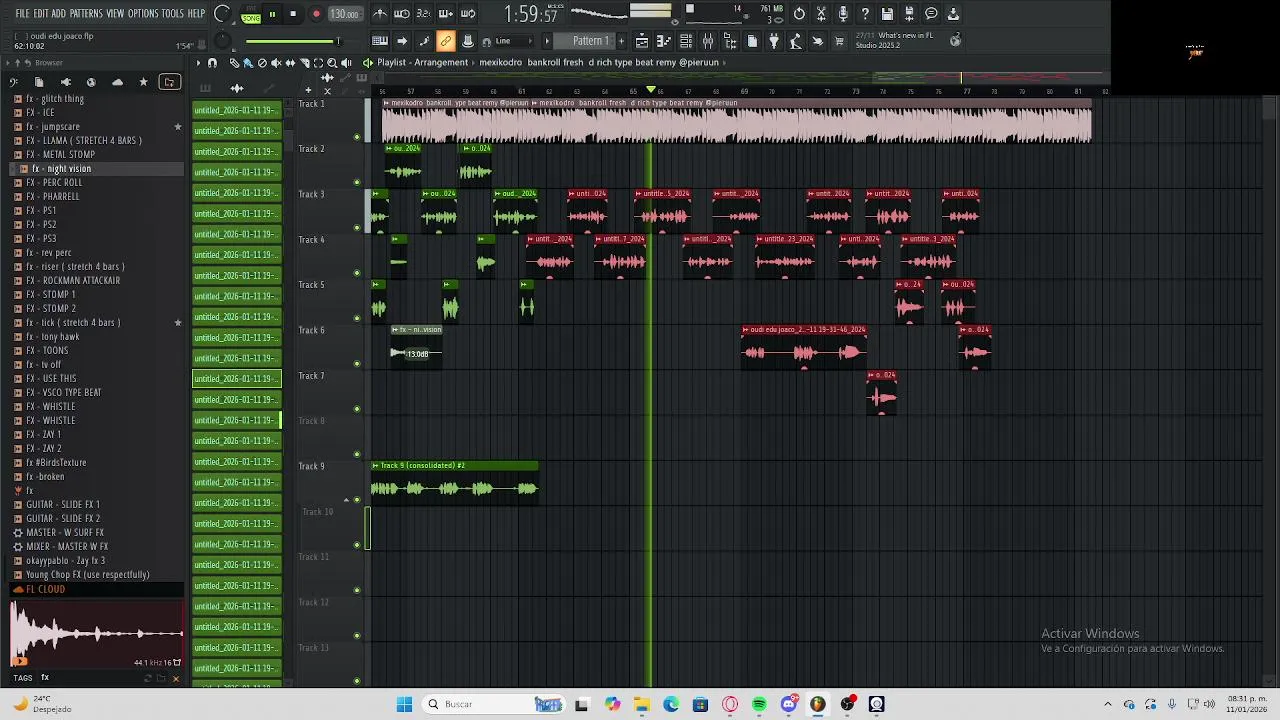Mute Track 3 using its green dot
Screen dimensions: 1280x720
point(357,227)
